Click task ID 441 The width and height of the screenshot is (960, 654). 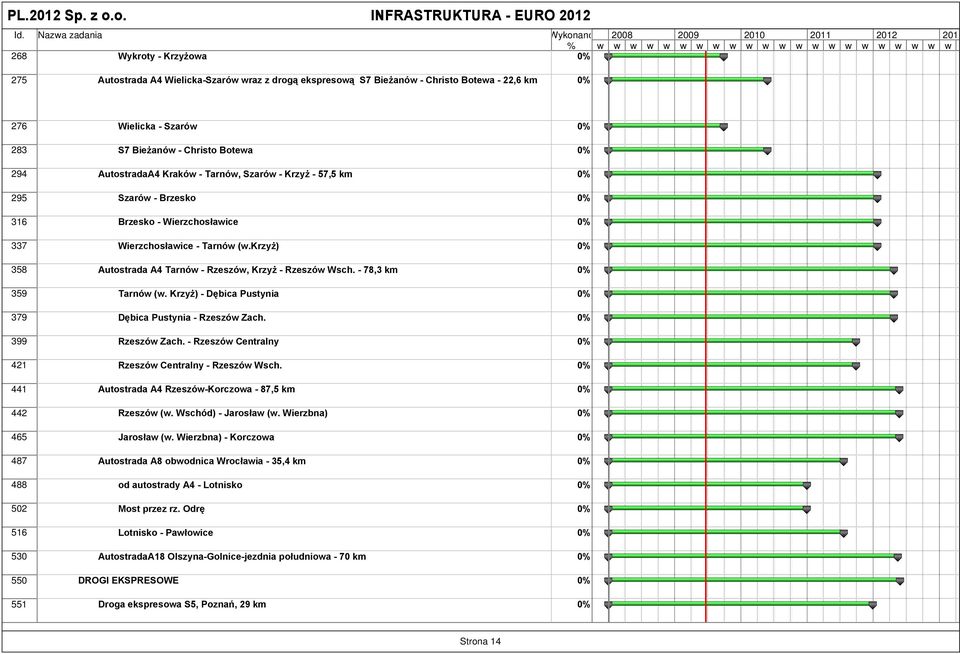[19, 389]
